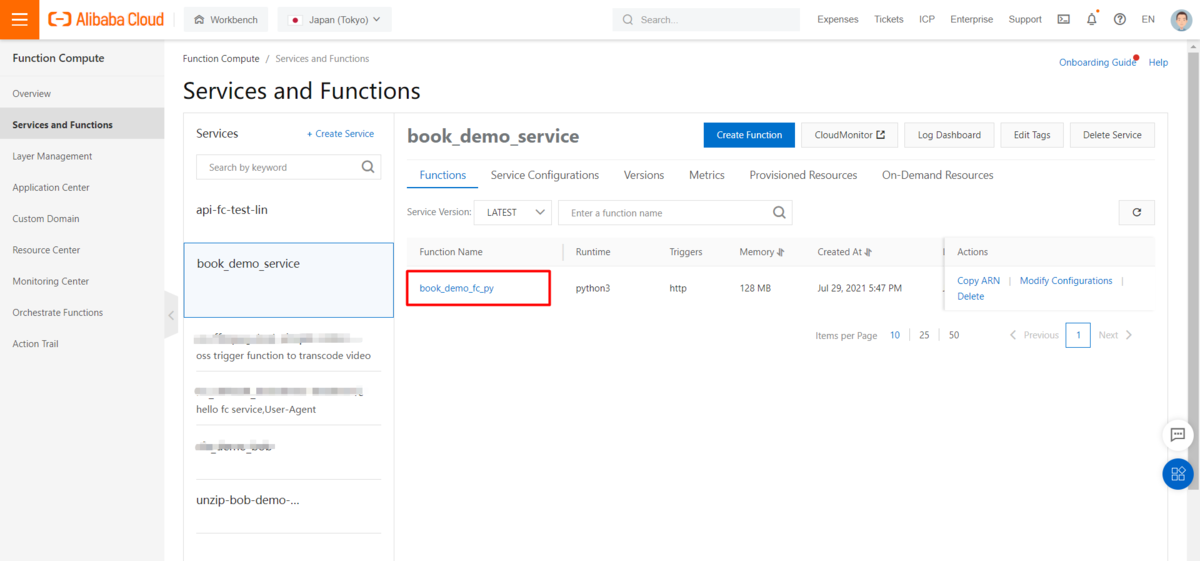Click the + Create Service link

pyautogui.click(x=341, y=134)
